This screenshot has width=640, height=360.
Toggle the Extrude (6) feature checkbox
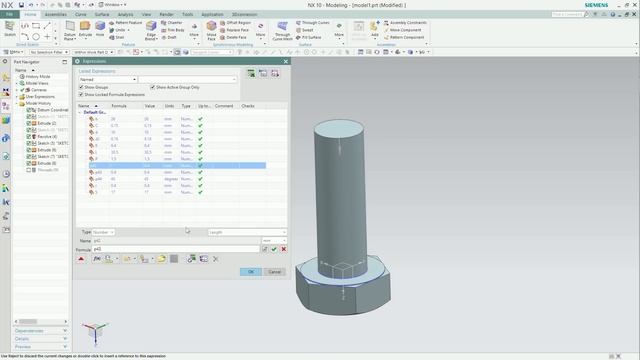29,150
